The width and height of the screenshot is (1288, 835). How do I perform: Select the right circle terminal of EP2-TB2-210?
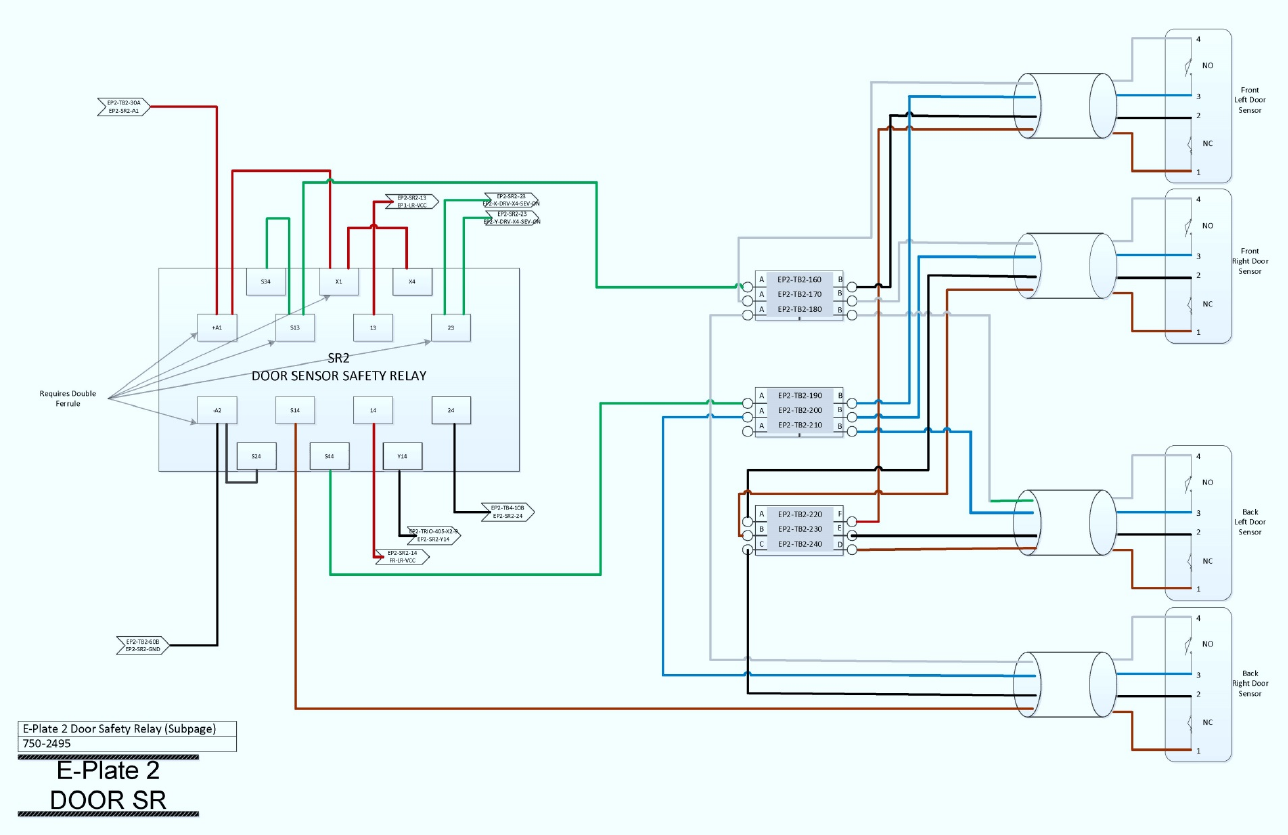click(x=852, y=432)
